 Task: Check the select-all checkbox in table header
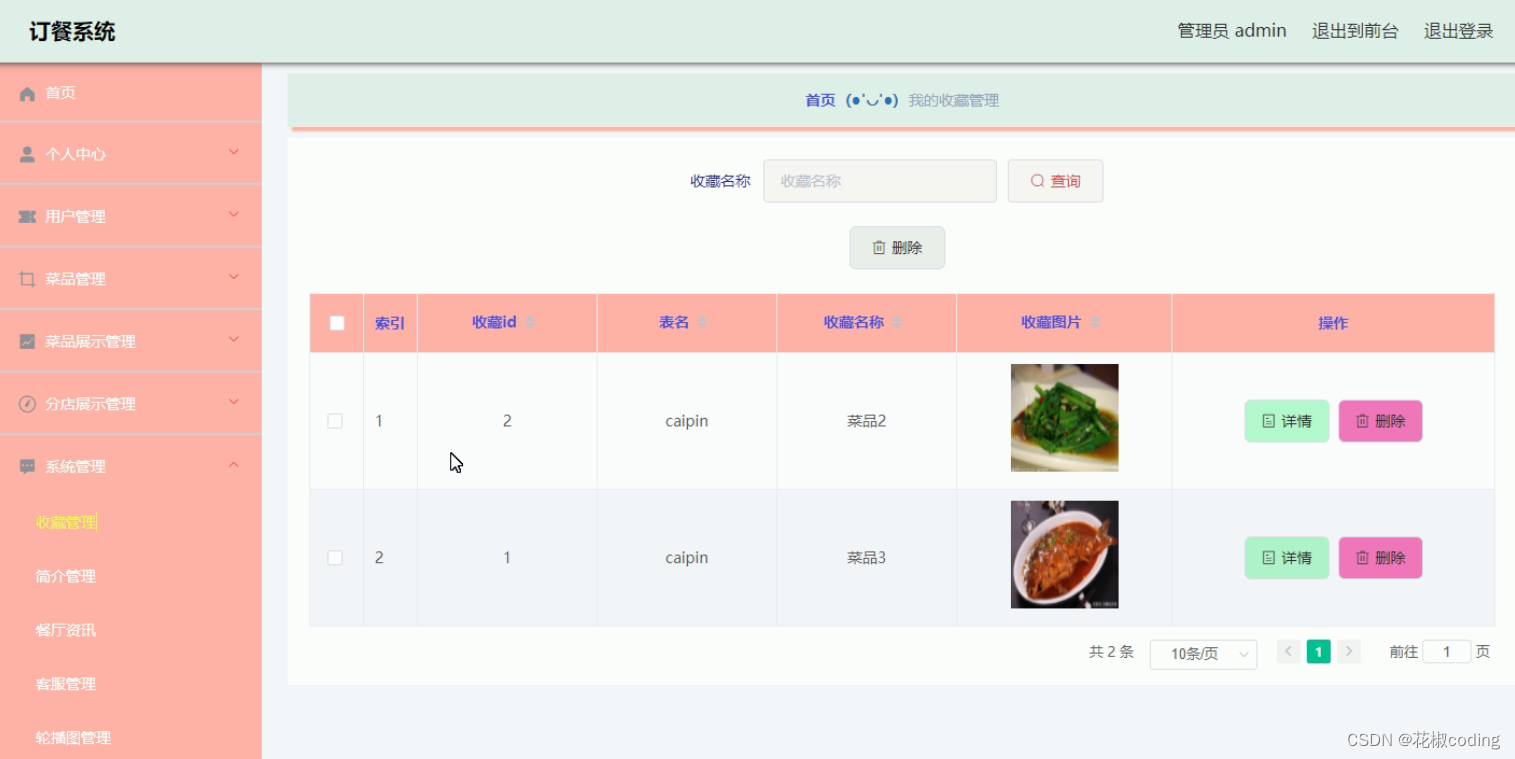click(336, 322)
